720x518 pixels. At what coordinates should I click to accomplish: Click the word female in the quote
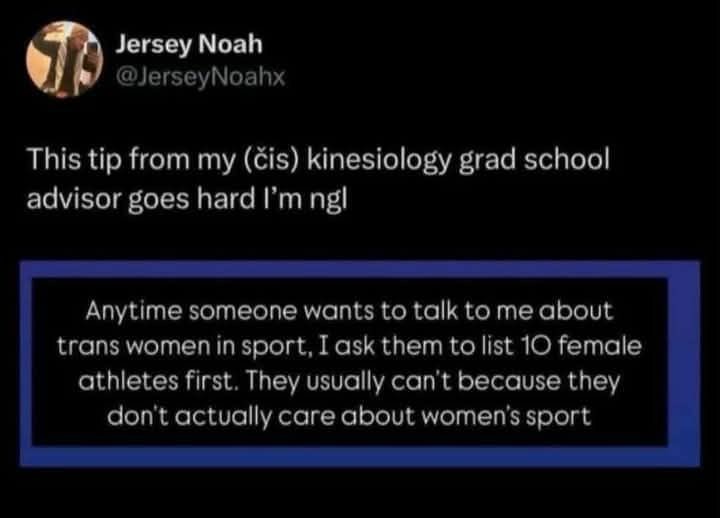(x=600, y=346)
